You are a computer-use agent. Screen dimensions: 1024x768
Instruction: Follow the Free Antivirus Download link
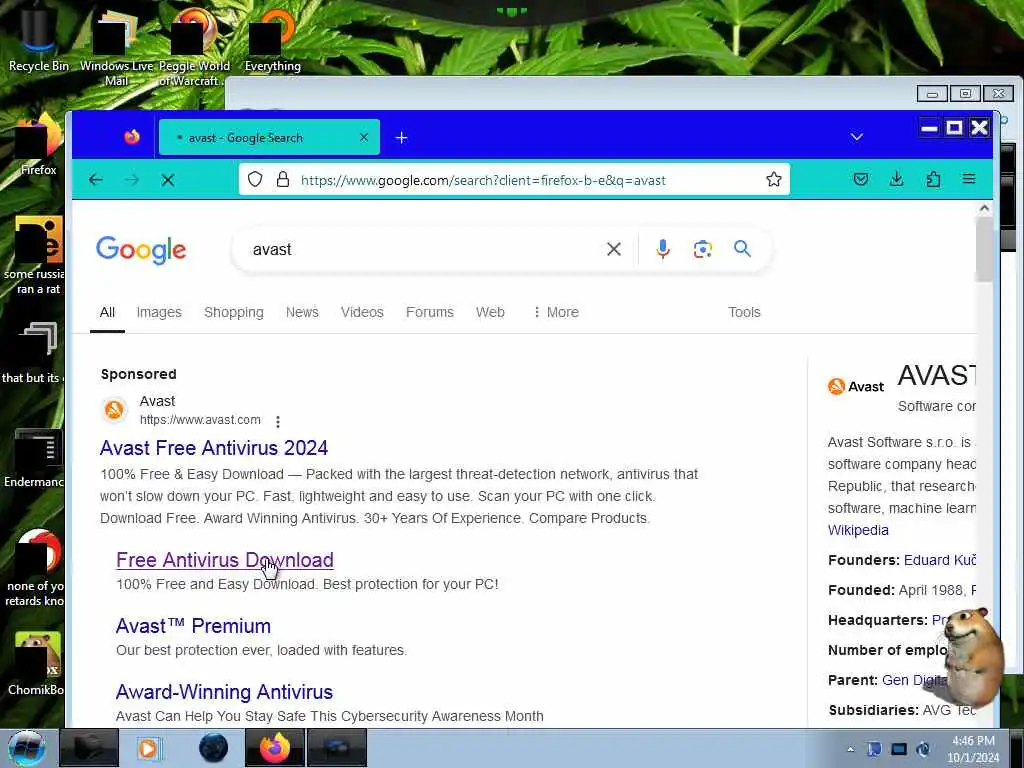[225, 560]
